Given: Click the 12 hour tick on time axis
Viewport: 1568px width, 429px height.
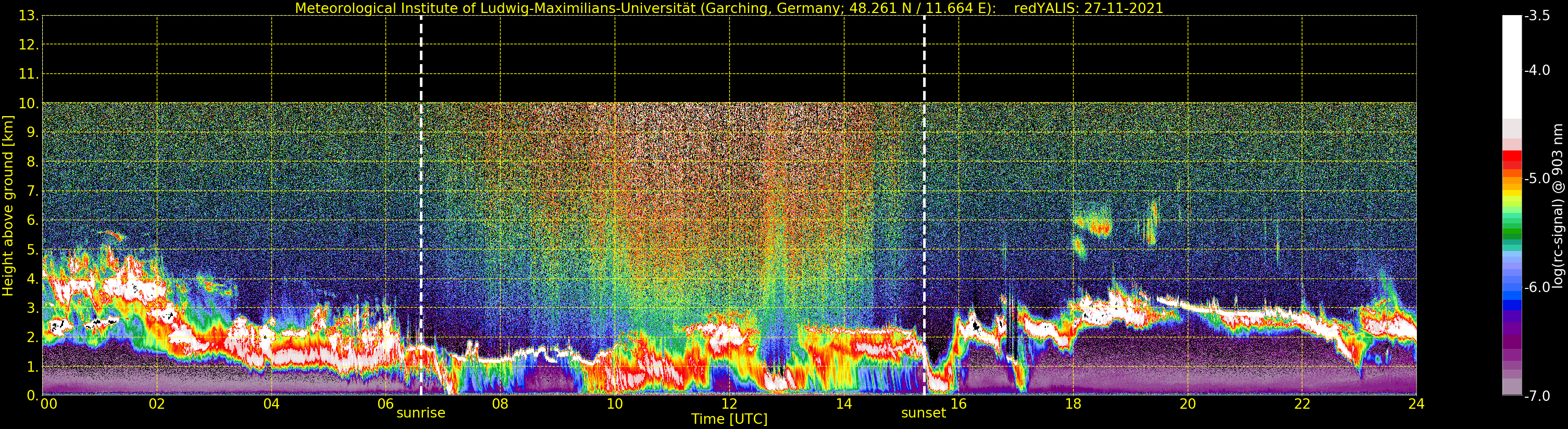Looking at the screenshot, I should tap(729, 404).
